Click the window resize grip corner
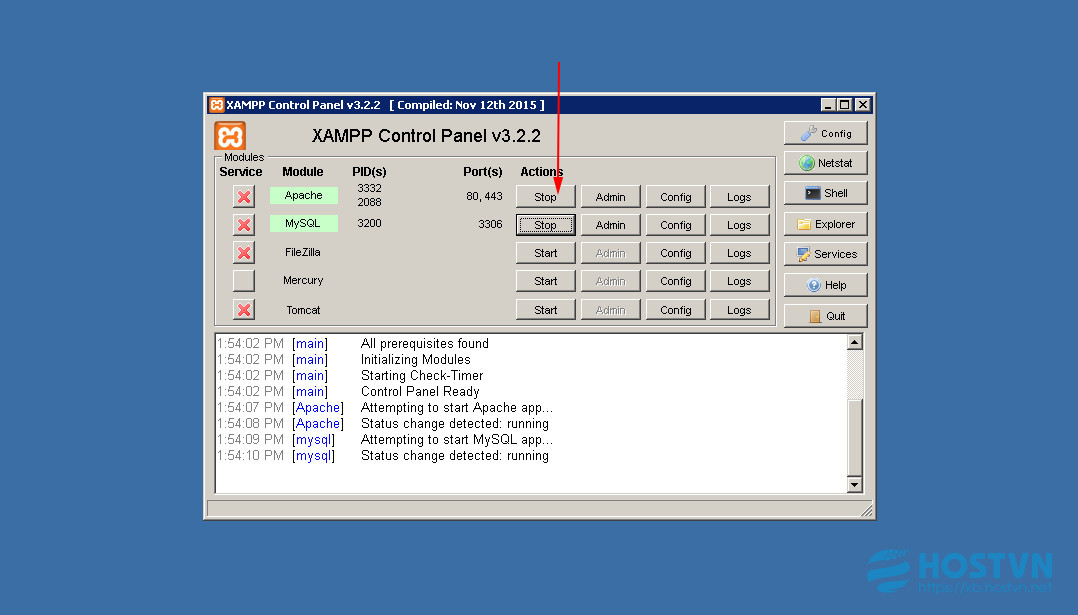The width and height of the screenshot is (1078, 615). coord(866,511)
